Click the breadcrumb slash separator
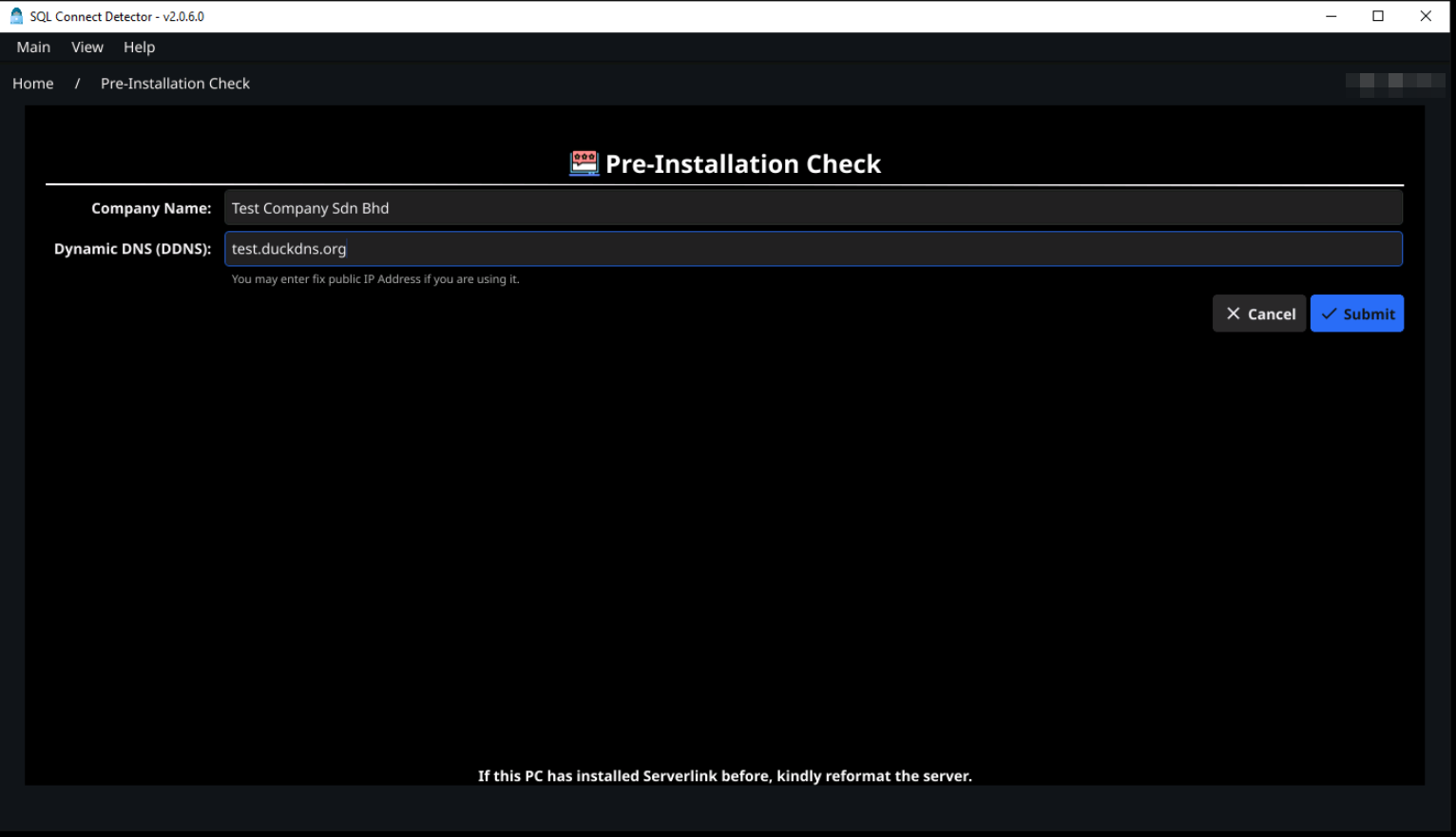This screenshot has height=837, width=1456. (76, 84)
